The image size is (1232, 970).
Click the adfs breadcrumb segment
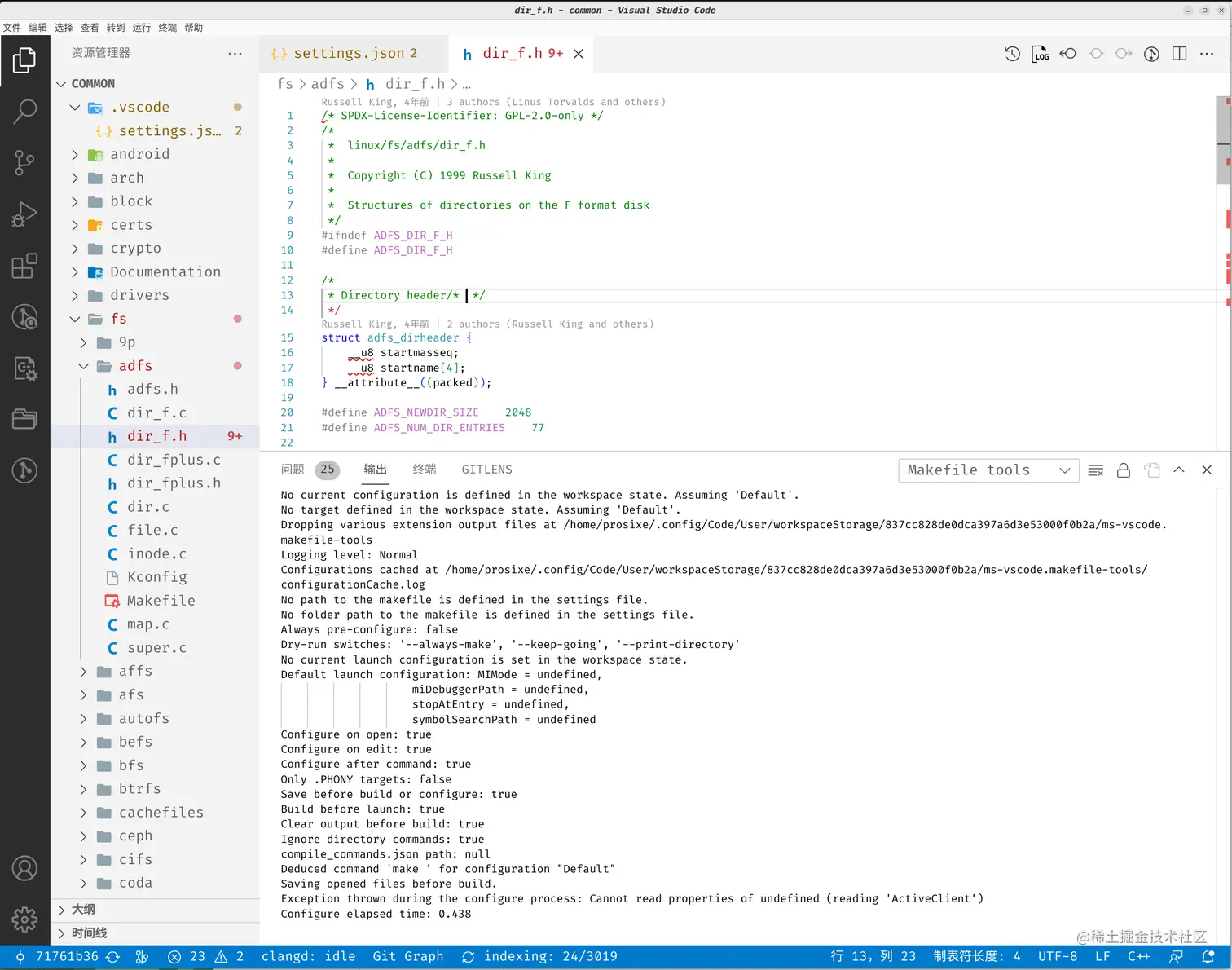tap(328, 84)
